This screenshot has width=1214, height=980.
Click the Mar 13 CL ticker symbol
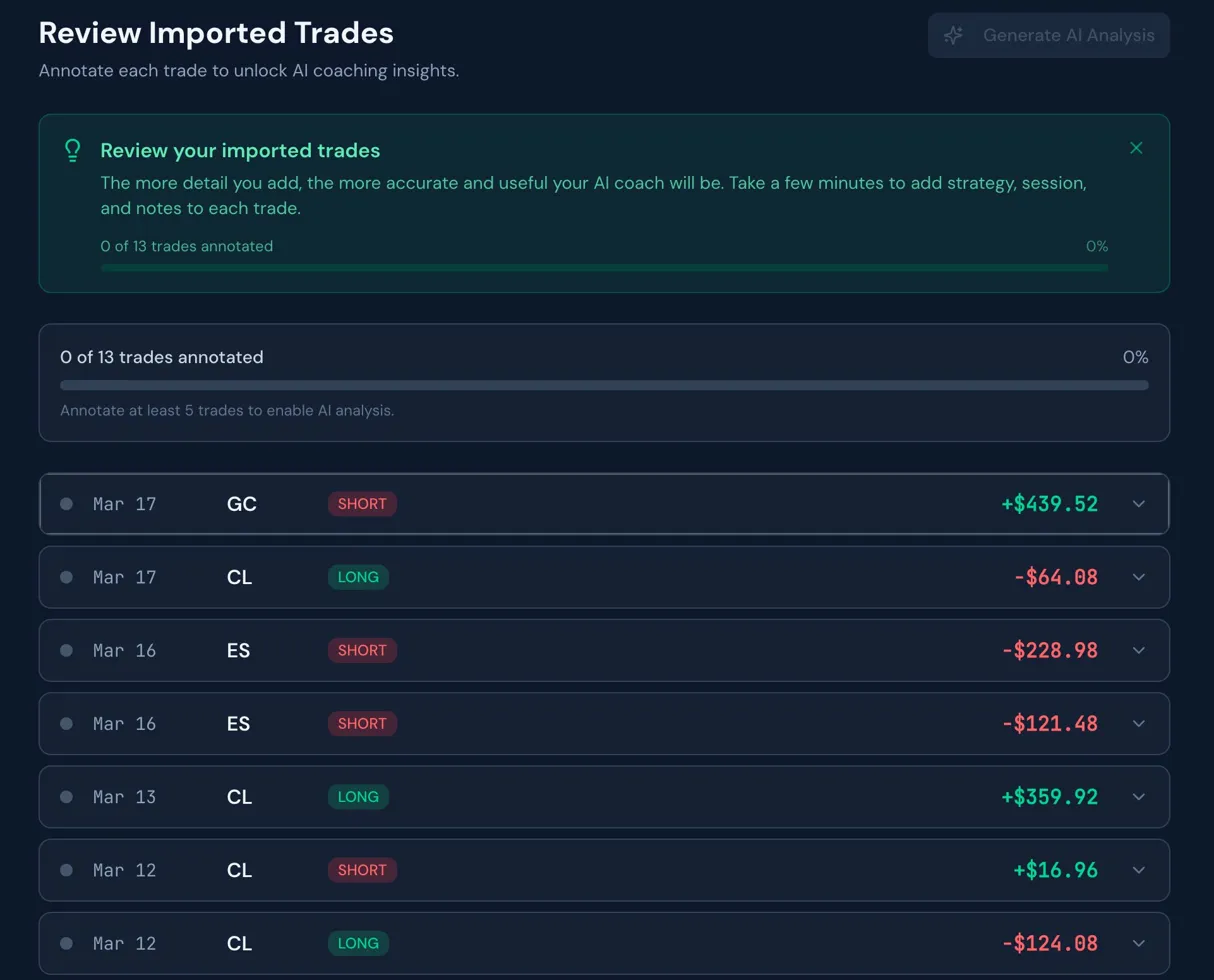(239, 797)
